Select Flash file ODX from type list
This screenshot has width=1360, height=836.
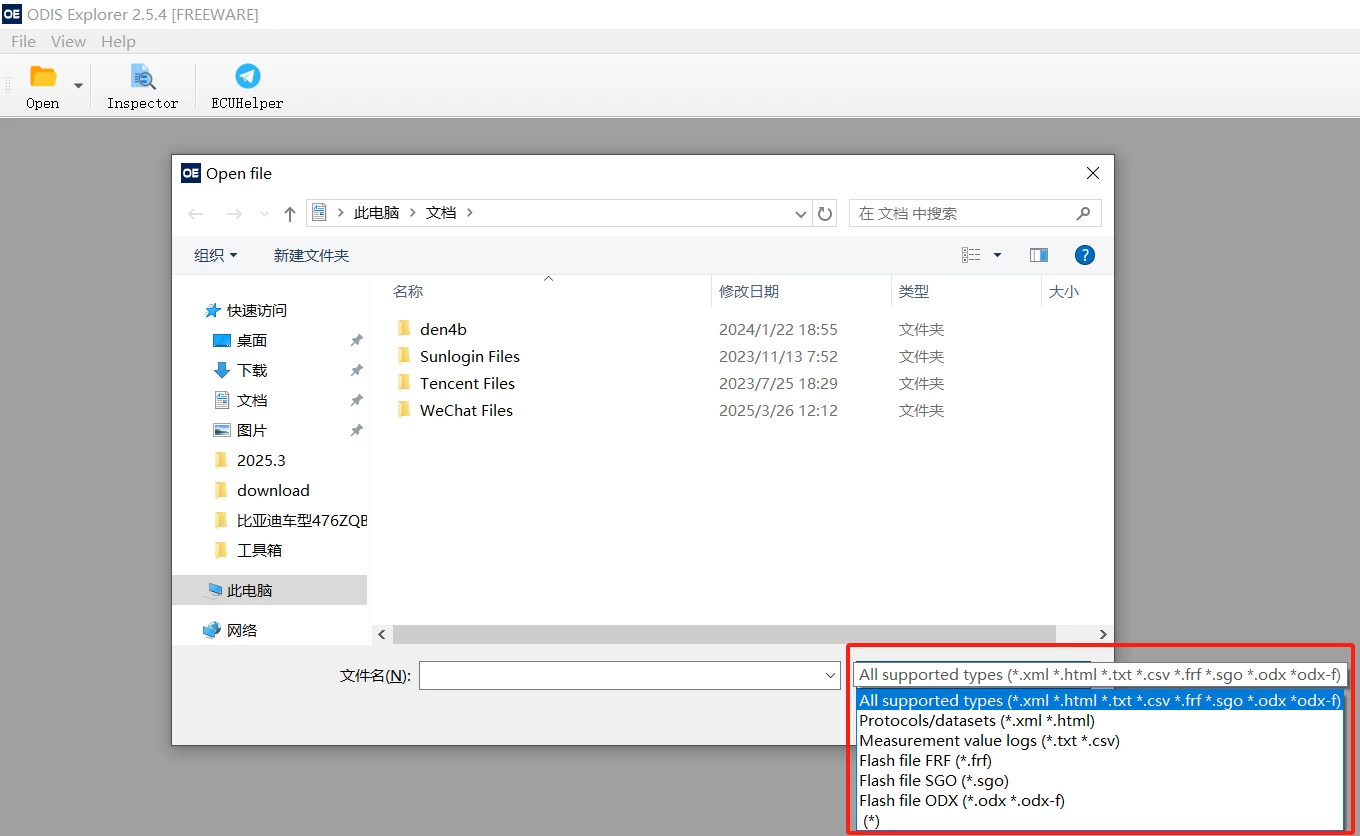pyautogui.click(x=962, y=800)
